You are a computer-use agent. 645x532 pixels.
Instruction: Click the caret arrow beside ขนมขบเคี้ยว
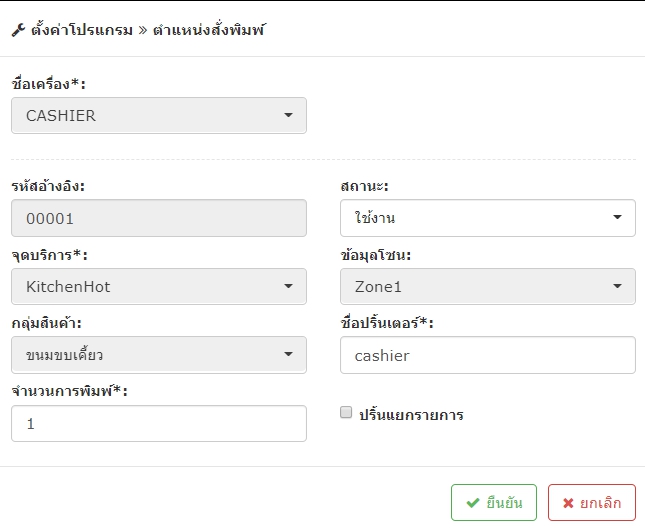click(288, 354)
